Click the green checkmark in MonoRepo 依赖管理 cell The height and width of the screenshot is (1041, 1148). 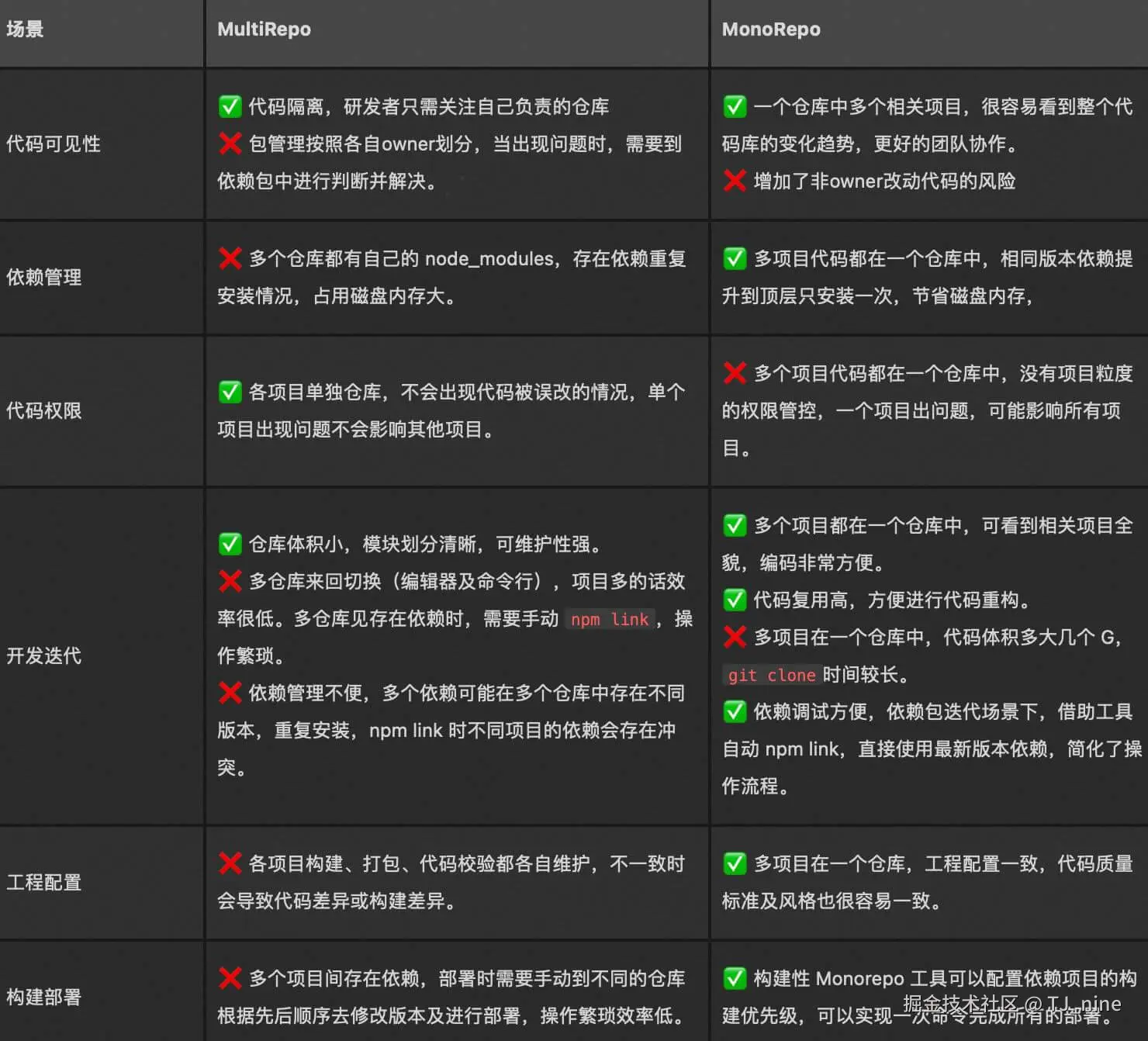734,258
